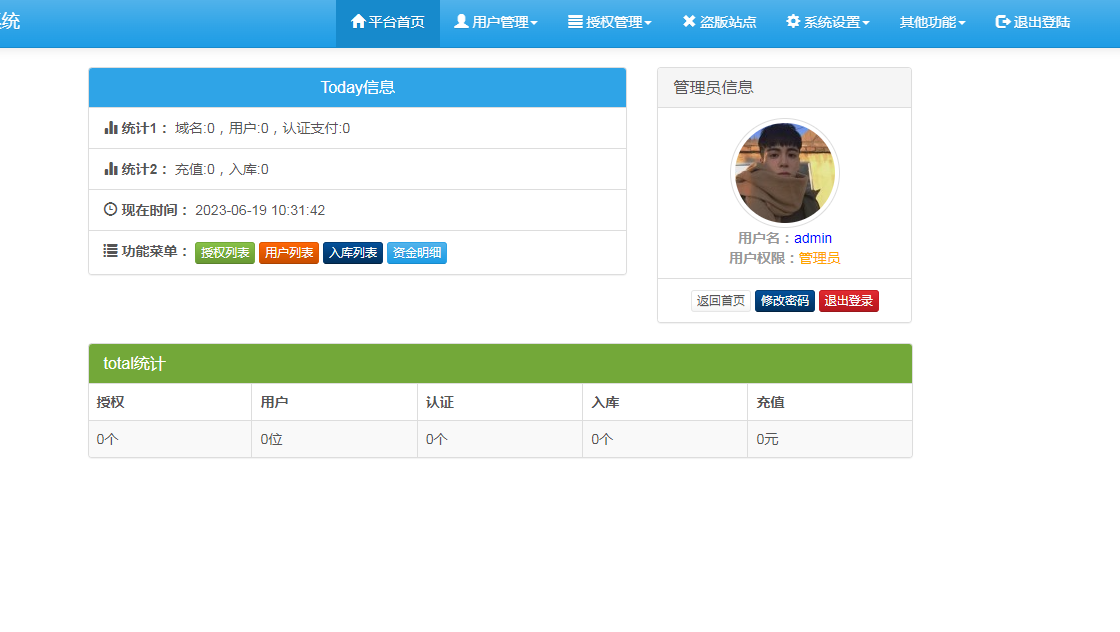The height and width of the screenshot is (632, 1120).
Task: Open the 系统设置 dropdown caret
Action: (865, 23)
